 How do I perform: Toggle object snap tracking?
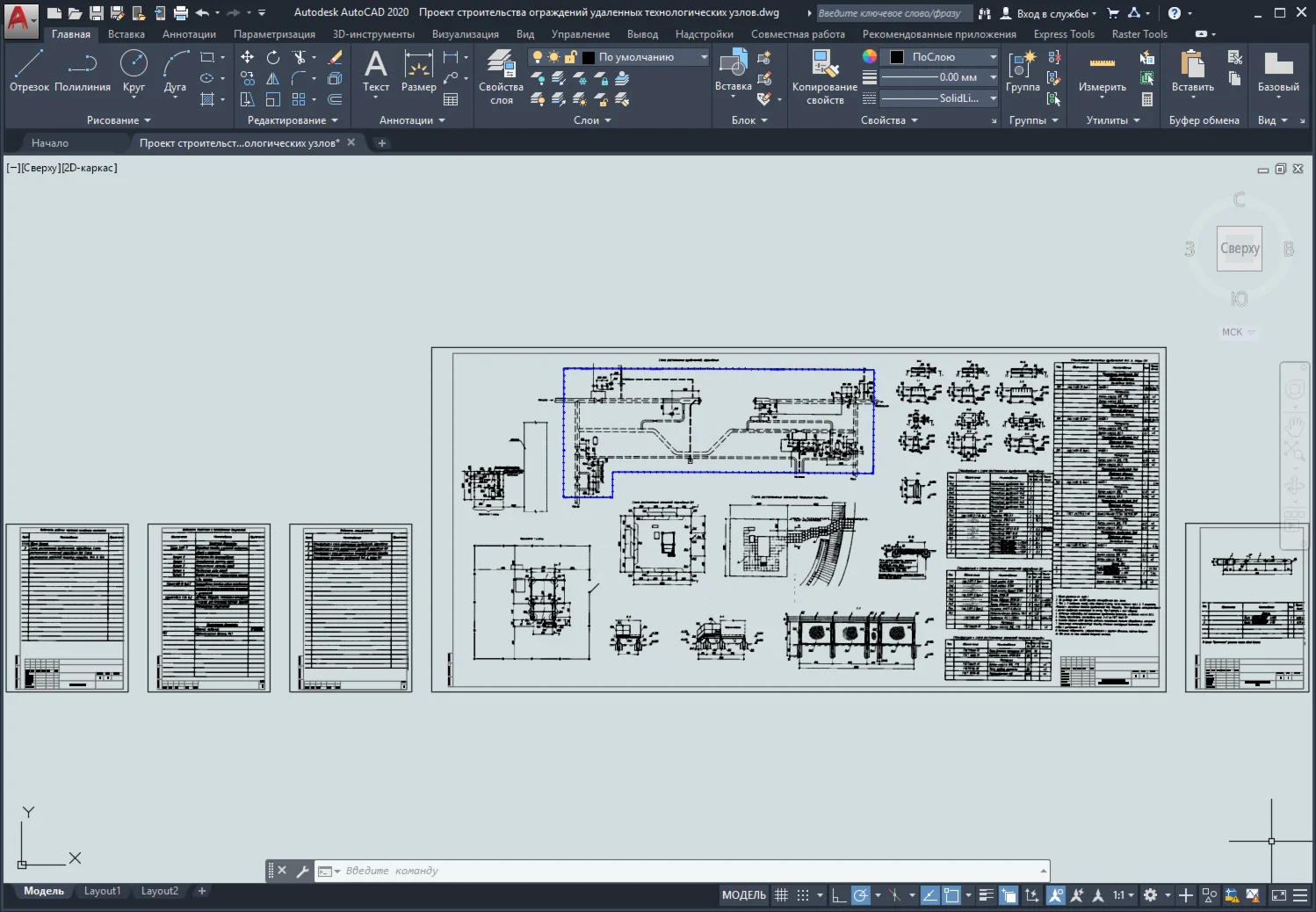929,895
